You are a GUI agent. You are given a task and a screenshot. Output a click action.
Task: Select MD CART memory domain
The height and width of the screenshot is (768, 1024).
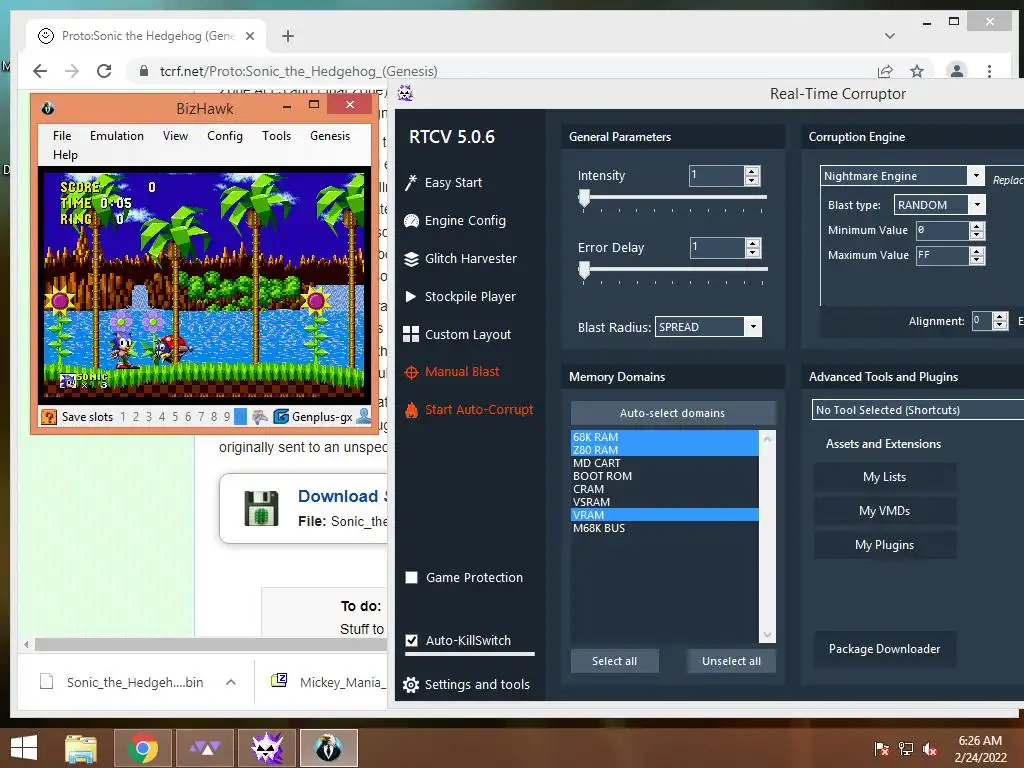pyautogui.click(x=664, y=463)
